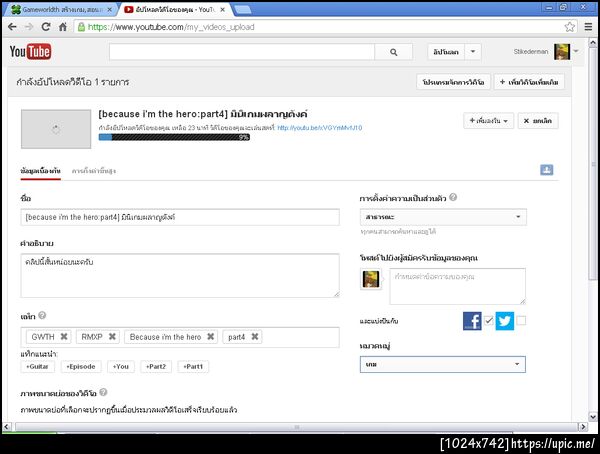Toggle the Facebook sharing checkbox
600x454 pixels.
point(489,320)
